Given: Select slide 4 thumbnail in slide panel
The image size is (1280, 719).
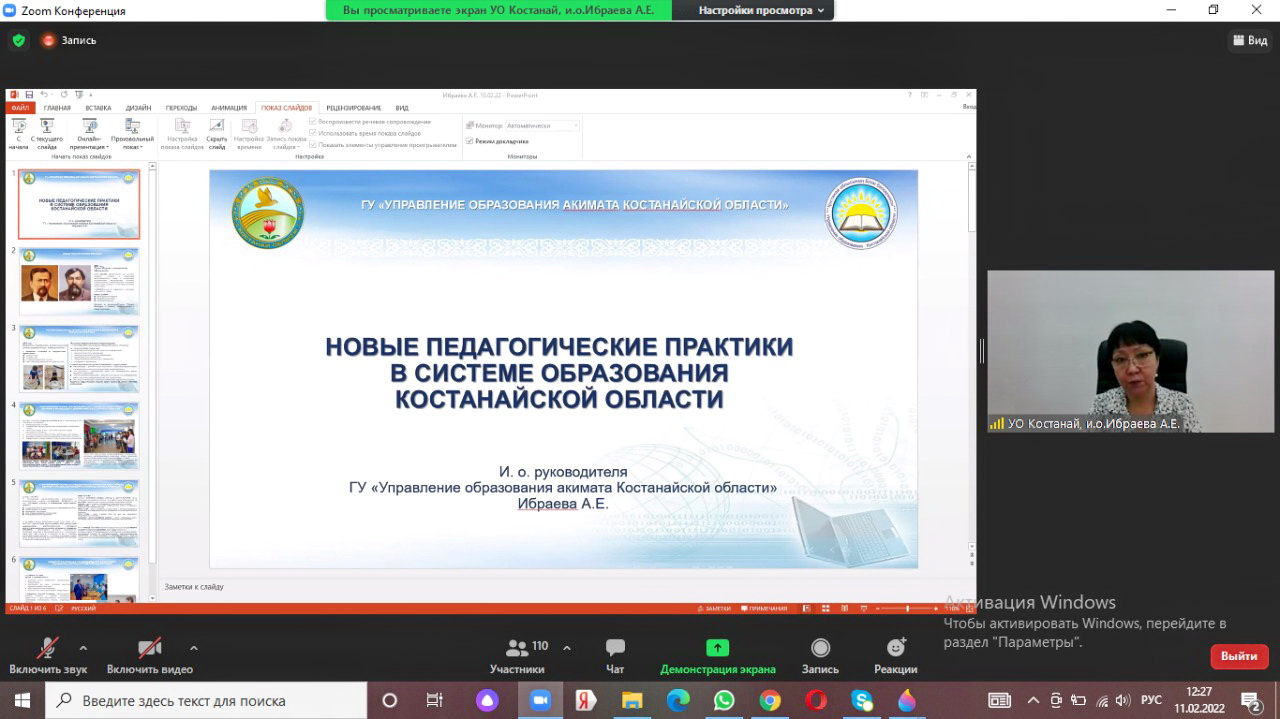Looking at the screenshot, I should pos(80,435).
